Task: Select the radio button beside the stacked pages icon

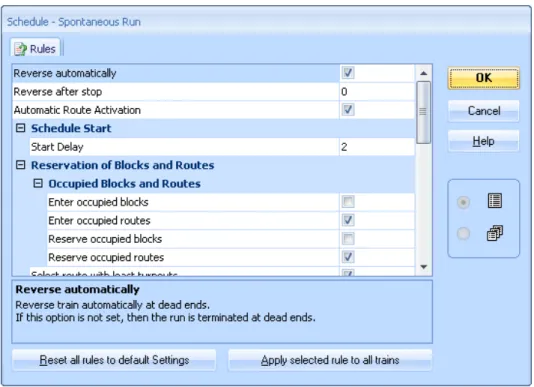Action: point(463,234)
